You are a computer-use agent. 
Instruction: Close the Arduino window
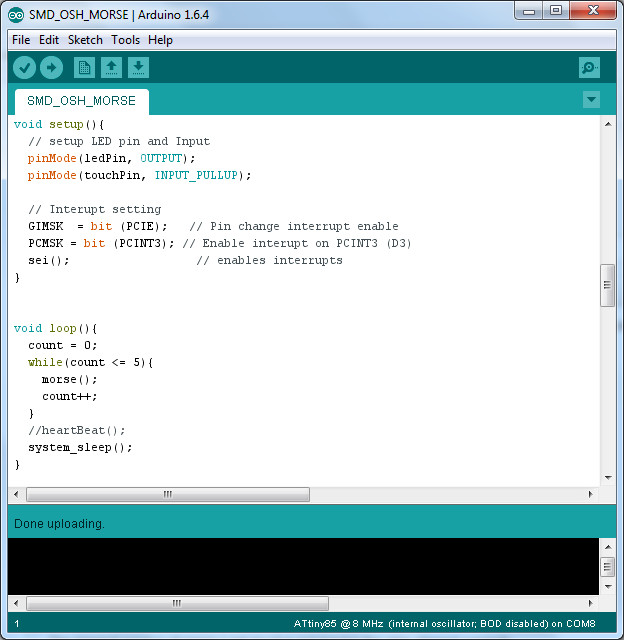[x=593, y=10]
